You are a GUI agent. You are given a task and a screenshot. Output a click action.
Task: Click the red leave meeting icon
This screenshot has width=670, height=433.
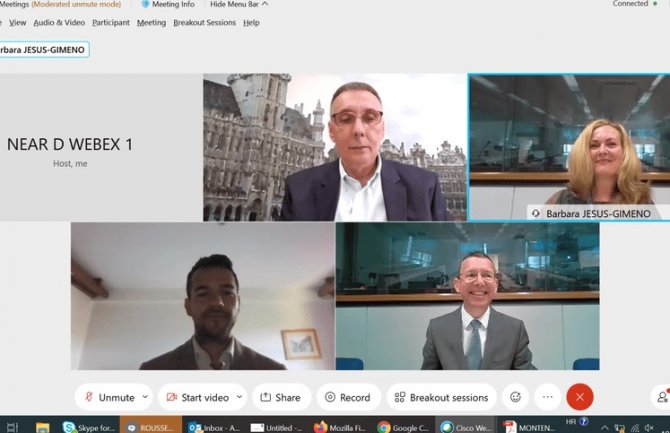pyautogui.click(x=580, y=397)
